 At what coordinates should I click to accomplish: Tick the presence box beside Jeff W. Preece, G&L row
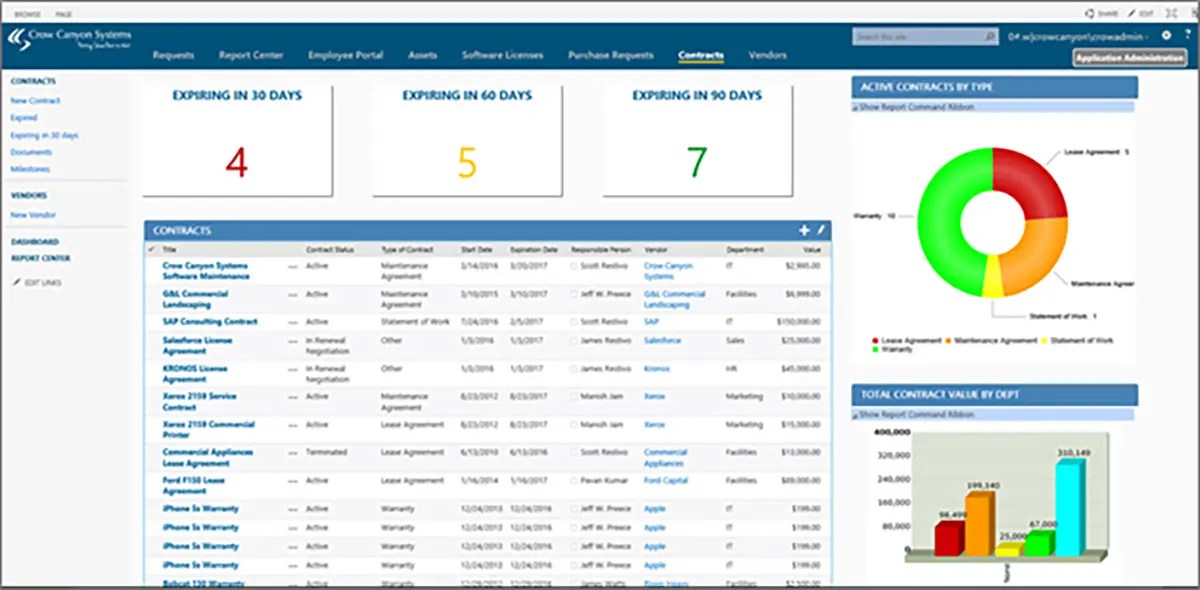click(x=575, y=295)
